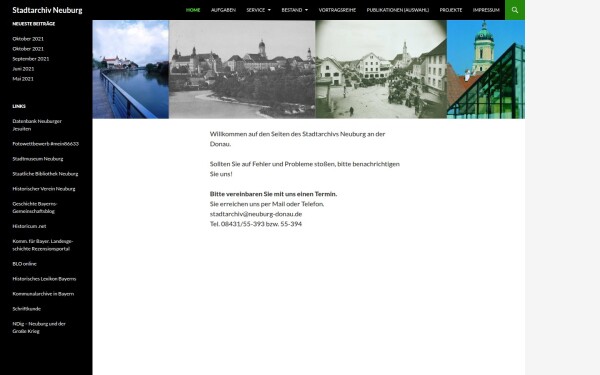Open the Schriftkunde link
This screenshot has width=600, height=375.
[x=26, y=309]
